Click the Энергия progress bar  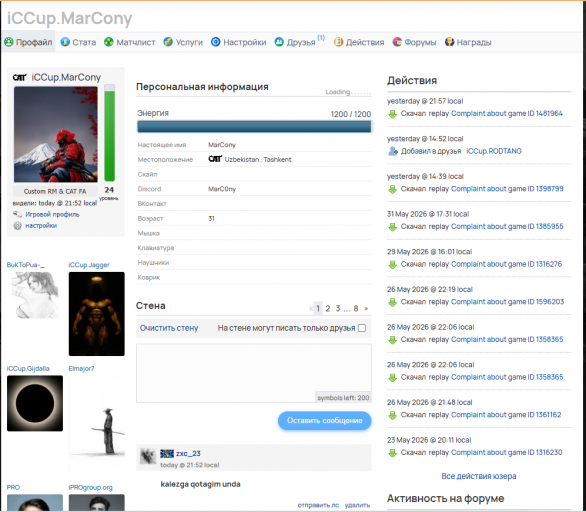pyautogui.click(x=254, y=126)
